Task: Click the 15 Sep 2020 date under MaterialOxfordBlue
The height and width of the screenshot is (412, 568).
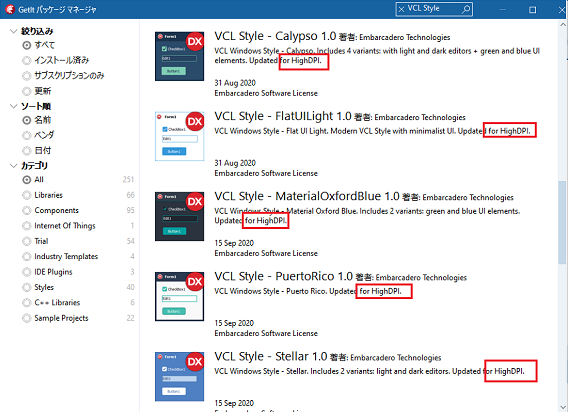Action: [234, 243]
